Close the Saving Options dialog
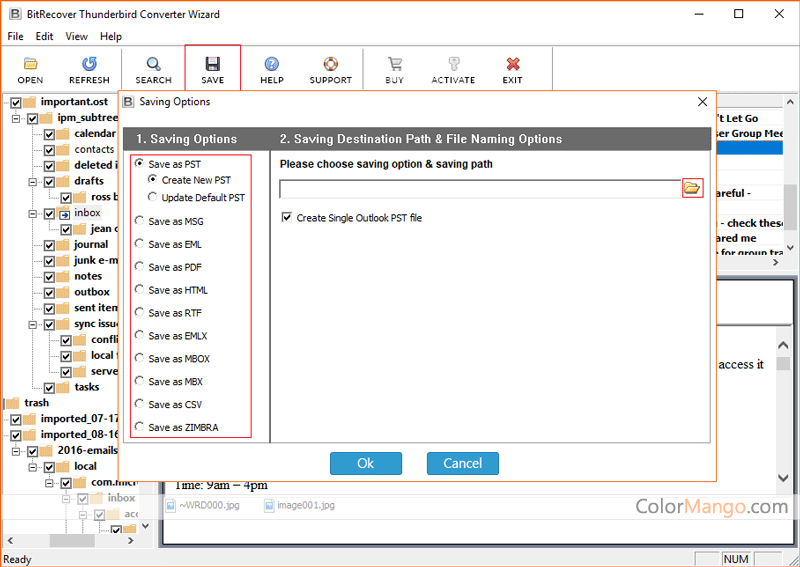Viewport: 800px width, 567px height. 703,102
